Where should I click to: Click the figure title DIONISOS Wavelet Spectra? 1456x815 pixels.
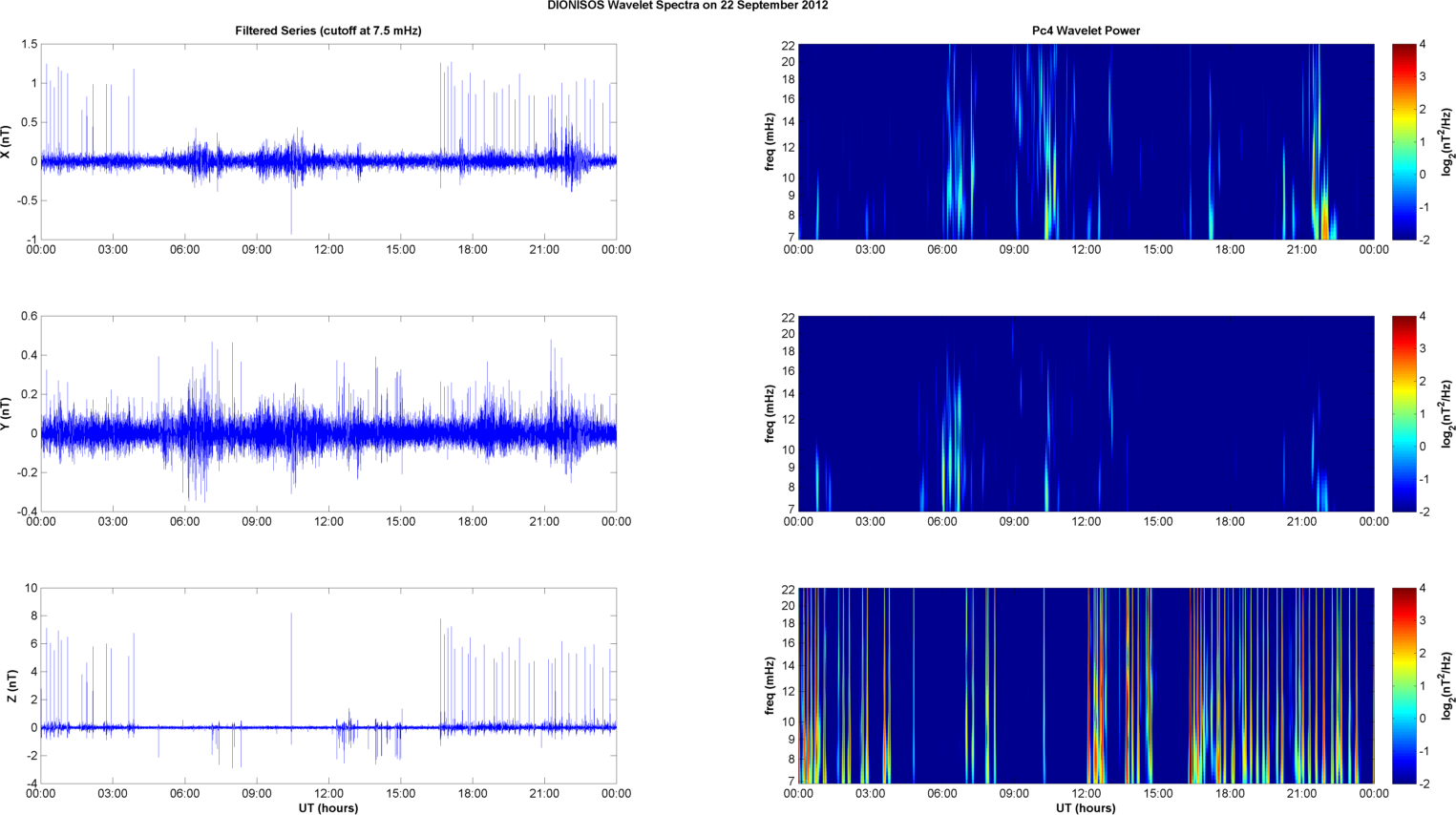(x=687, y=6)
